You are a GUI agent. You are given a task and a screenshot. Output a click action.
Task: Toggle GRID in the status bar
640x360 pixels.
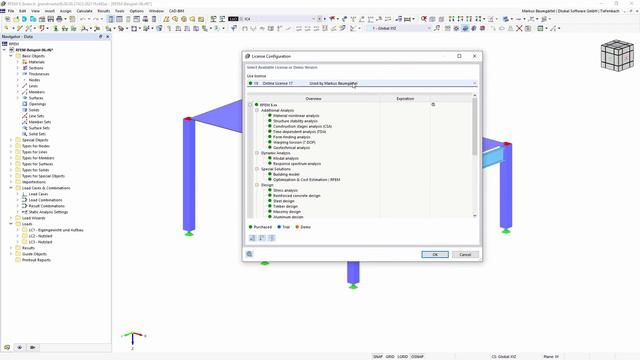click(x=390, y=356)
